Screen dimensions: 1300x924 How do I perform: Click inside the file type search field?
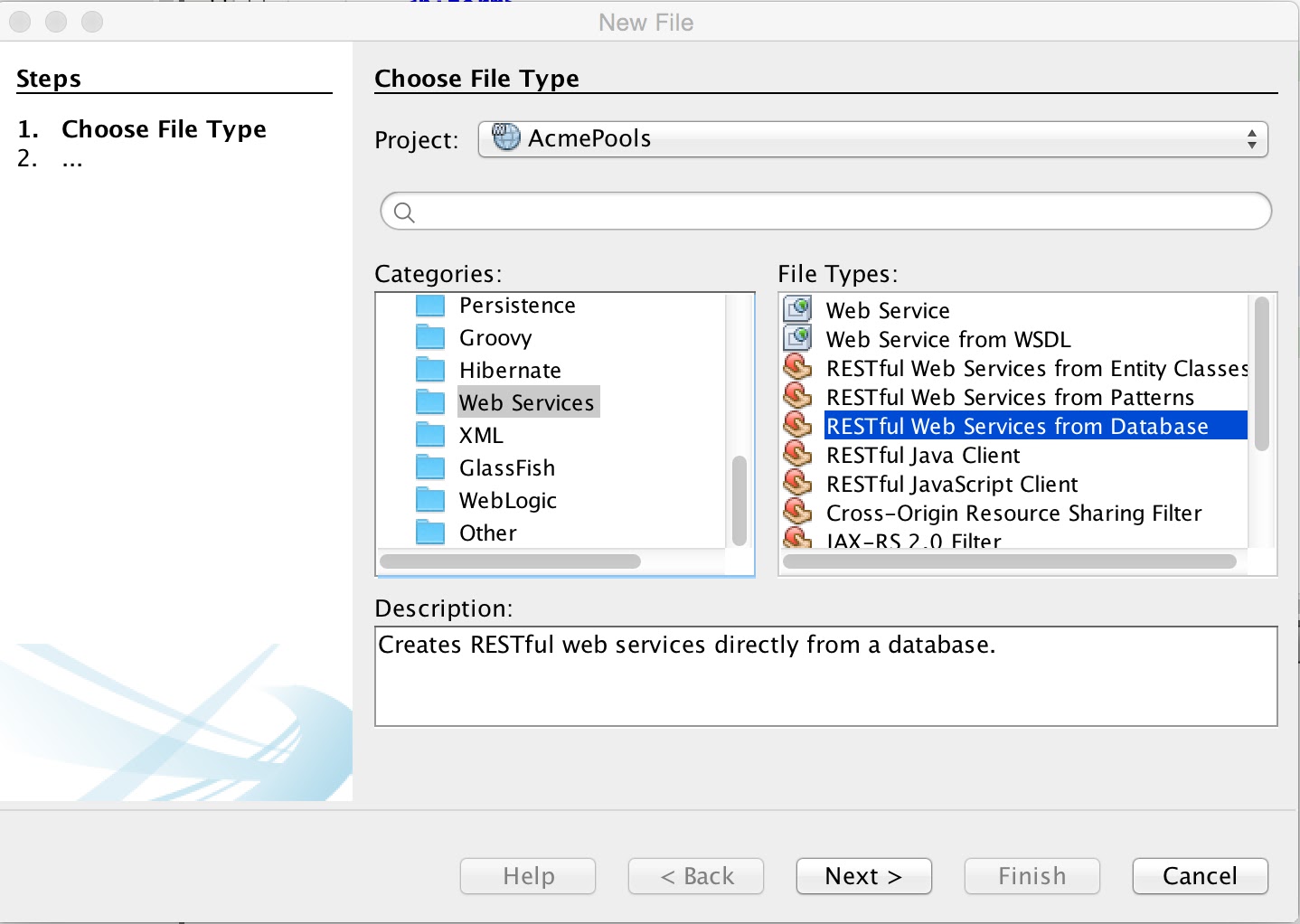[x=814, y=211]
